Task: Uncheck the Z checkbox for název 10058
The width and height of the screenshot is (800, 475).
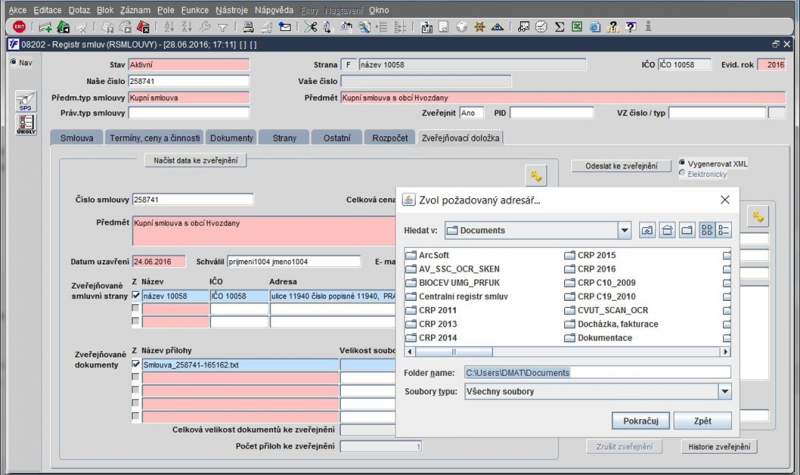Action: click(x=136, y=296)
